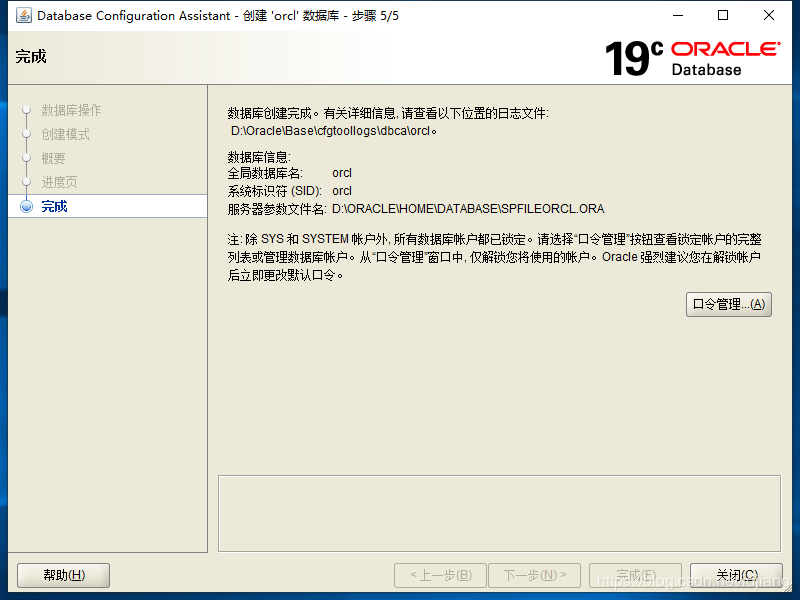Close the window with the title bar X
800x600 pixels.
click(769, 15)
